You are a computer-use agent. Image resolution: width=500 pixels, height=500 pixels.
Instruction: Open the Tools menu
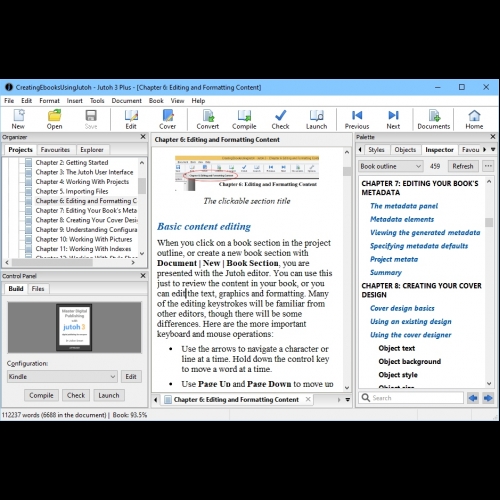point(97,101)
